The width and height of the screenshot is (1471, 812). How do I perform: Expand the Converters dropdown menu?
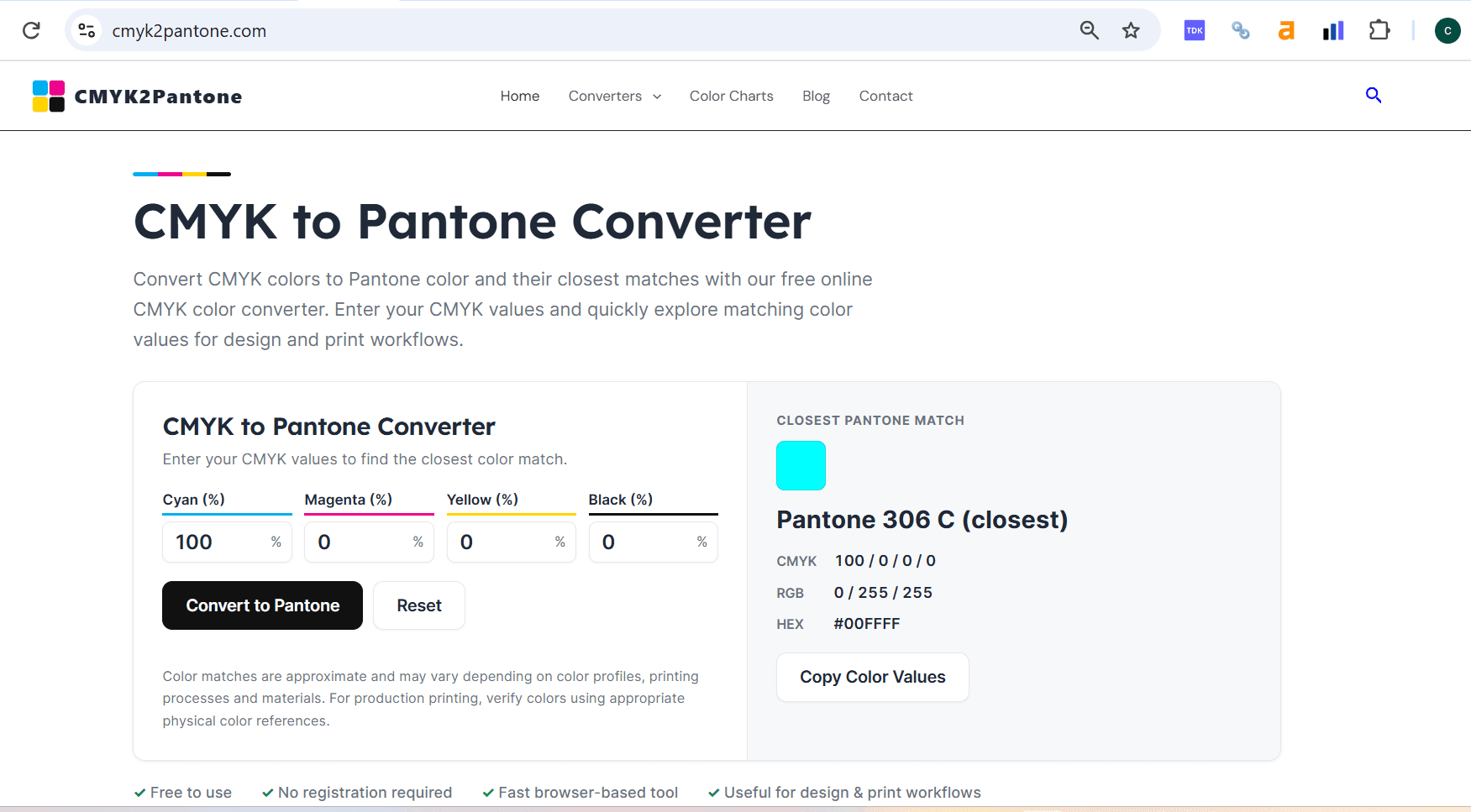click(615, 97)
